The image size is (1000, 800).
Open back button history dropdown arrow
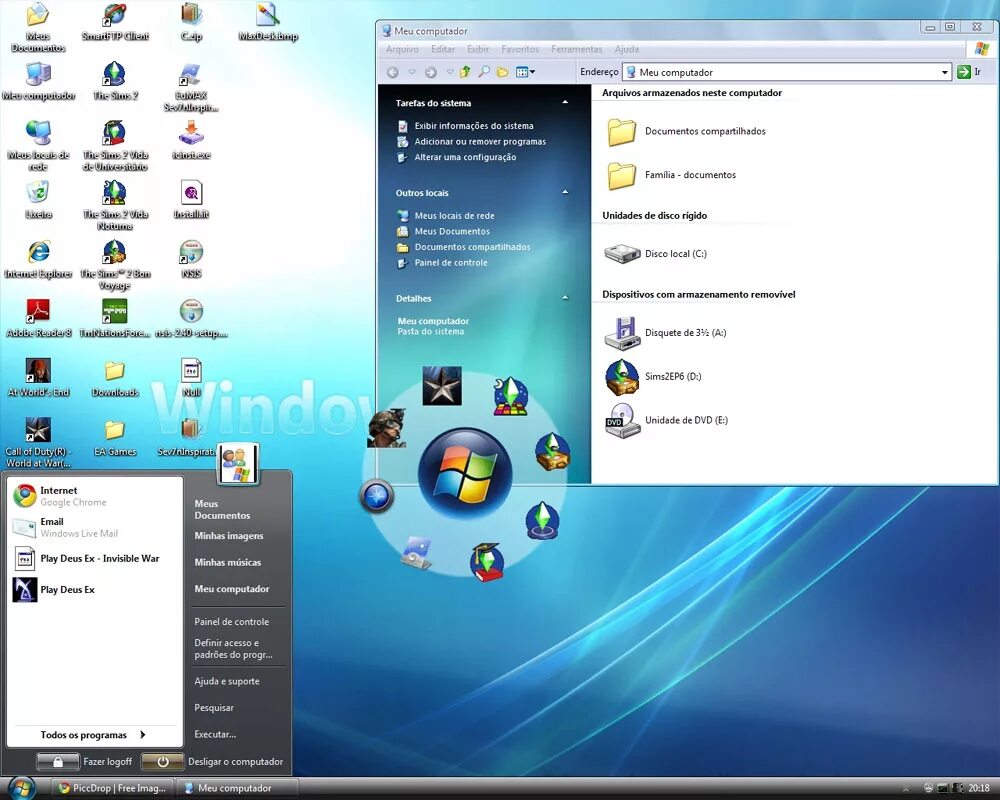click(x=412, y=72)
